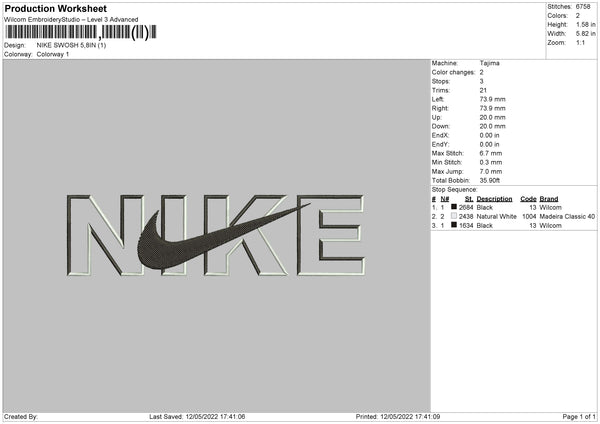Click the Total Bobbin value 35.90ft

[490, 180]
